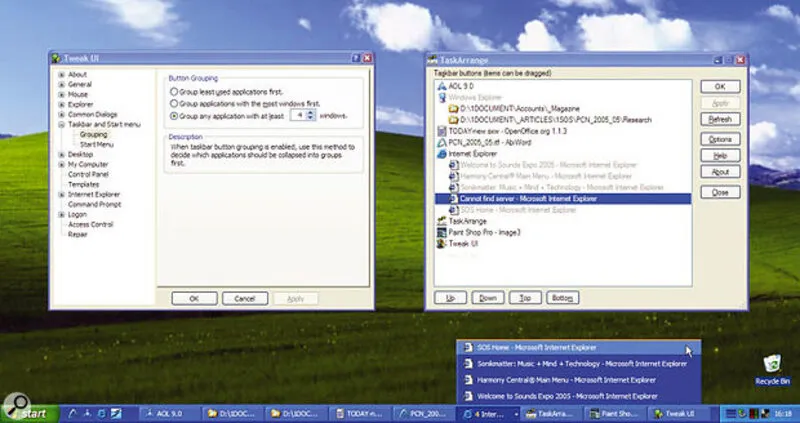Click the window count number field
This screenshot has height=423, width=800.
pos(298,115)
